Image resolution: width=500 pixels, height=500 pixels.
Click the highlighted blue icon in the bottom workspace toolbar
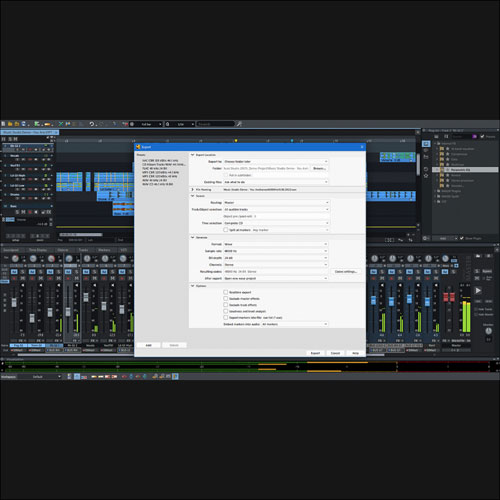[x=77, y=376]
